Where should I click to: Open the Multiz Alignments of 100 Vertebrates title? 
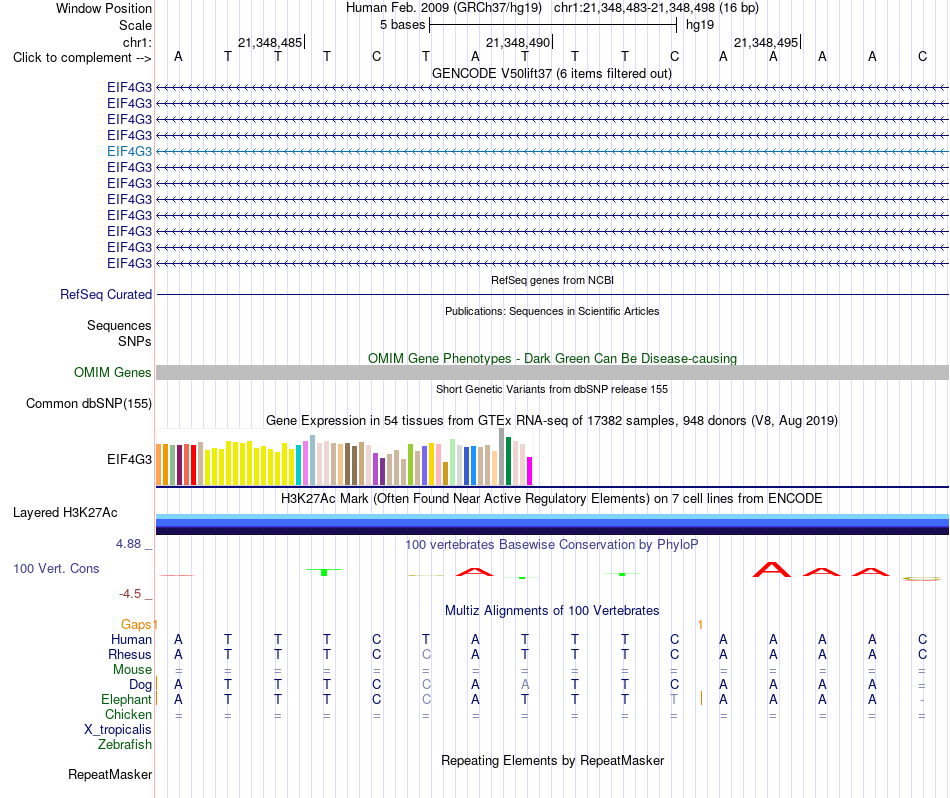(552, 610)
